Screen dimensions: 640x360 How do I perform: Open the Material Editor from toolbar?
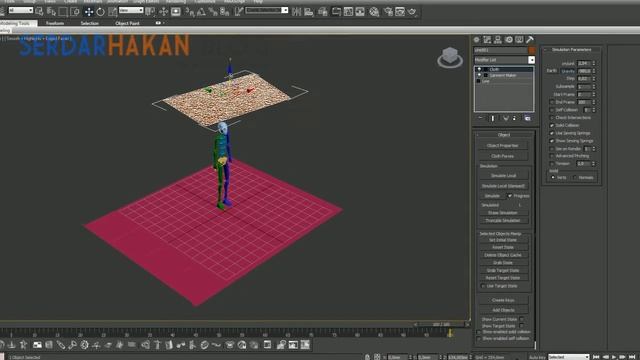tap(374, 12)
